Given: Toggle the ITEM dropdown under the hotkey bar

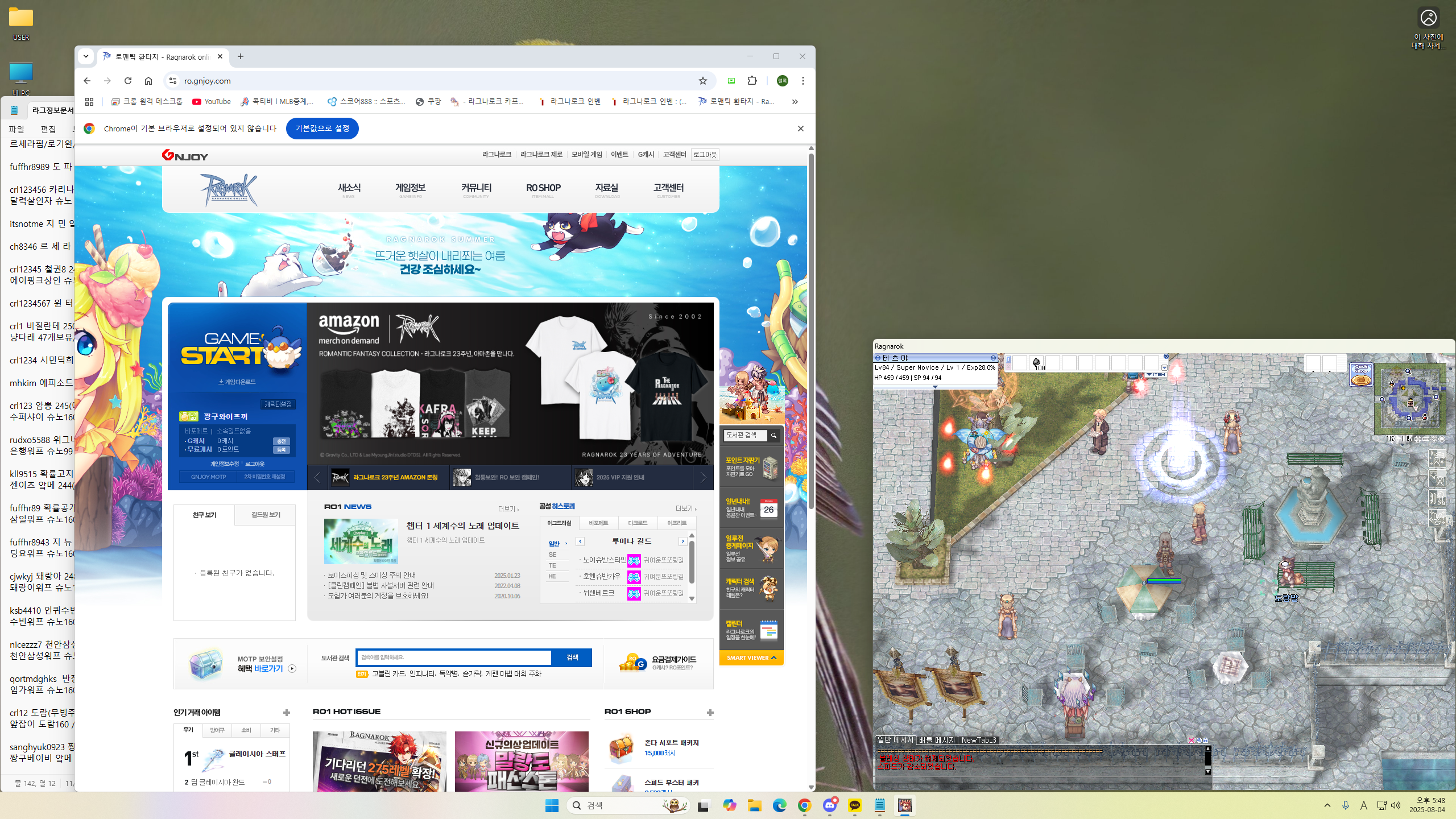Looking at the screenshot, I should tap(1156, 374).
